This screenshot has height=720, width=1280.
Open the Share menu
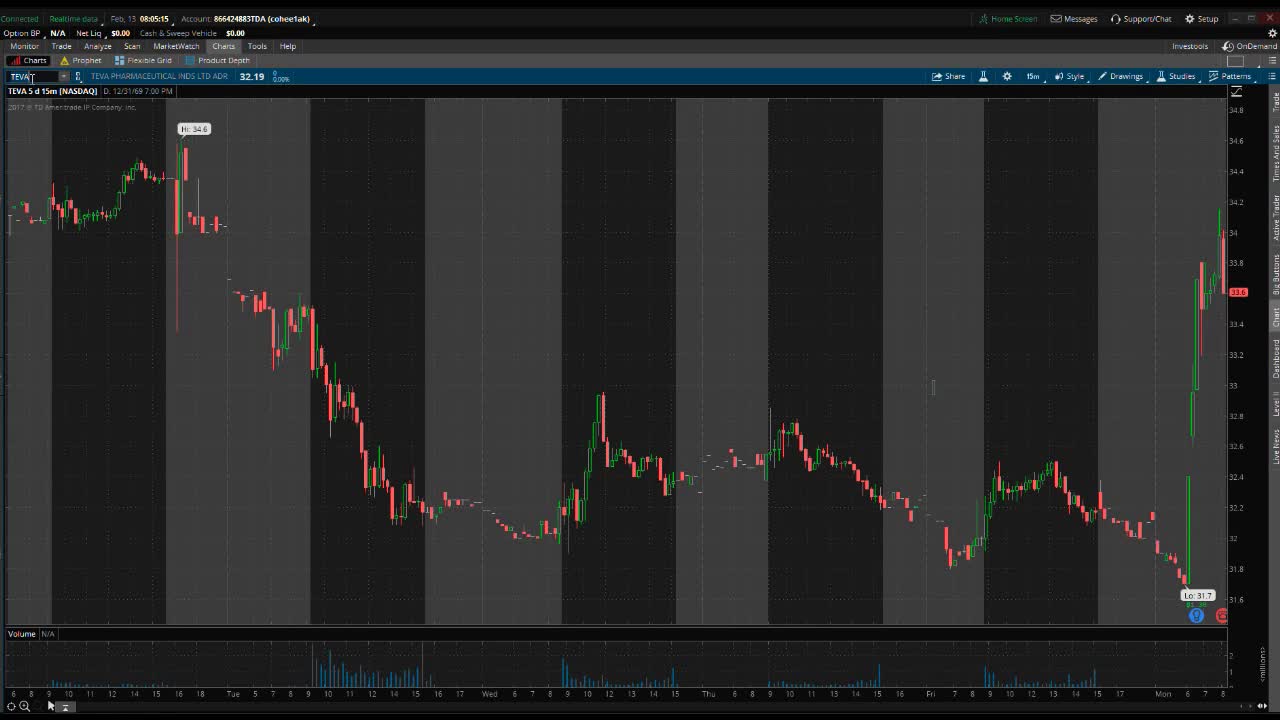948,76
